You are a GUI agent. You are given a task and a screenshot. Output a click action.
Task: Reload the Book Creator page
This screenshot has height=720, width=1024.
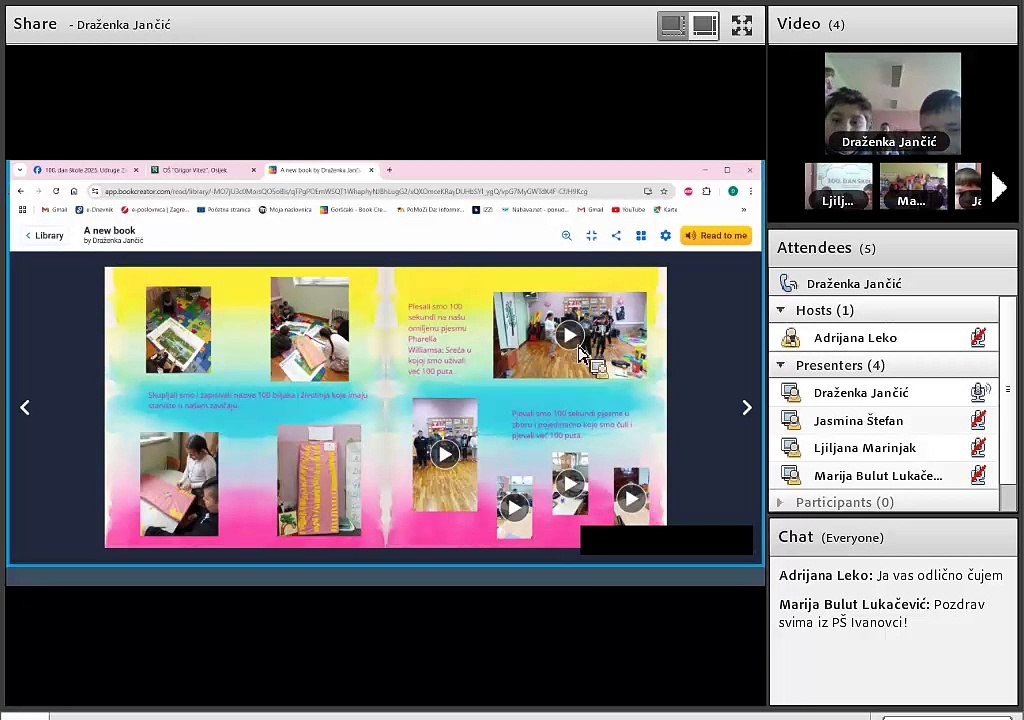click(x=56, y=191)
